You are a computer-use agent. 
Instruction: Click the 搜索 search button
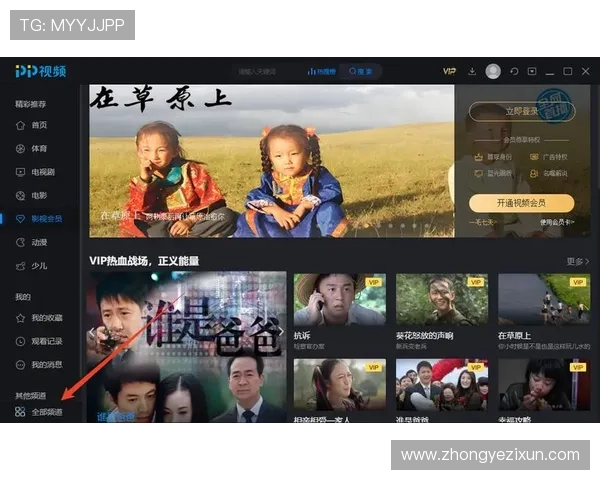[x=360, y=72]
